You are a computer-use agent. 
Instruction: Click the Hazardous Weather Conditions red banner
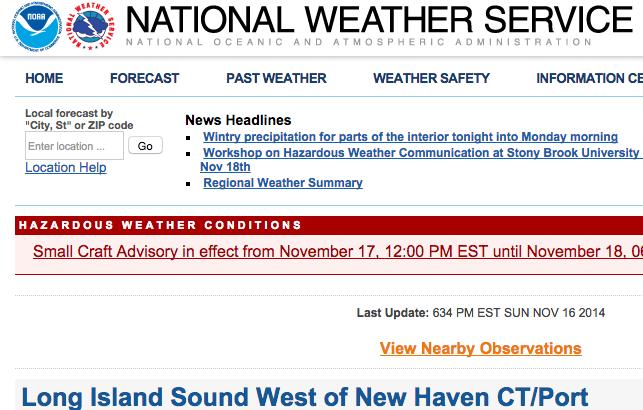point(329,226)
